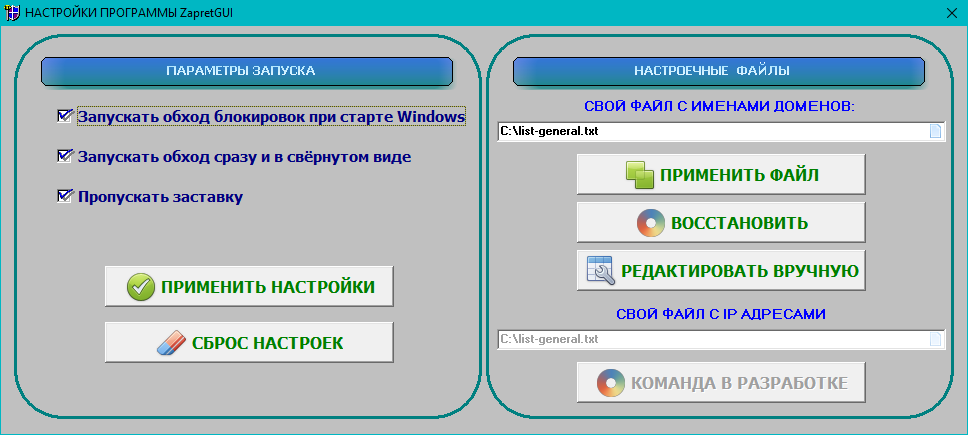This screenshot has height=435, width=968.
Task: Click green squares icon on ПРИМЕНИТЬ ФАЙЛ
Action: 640,175
